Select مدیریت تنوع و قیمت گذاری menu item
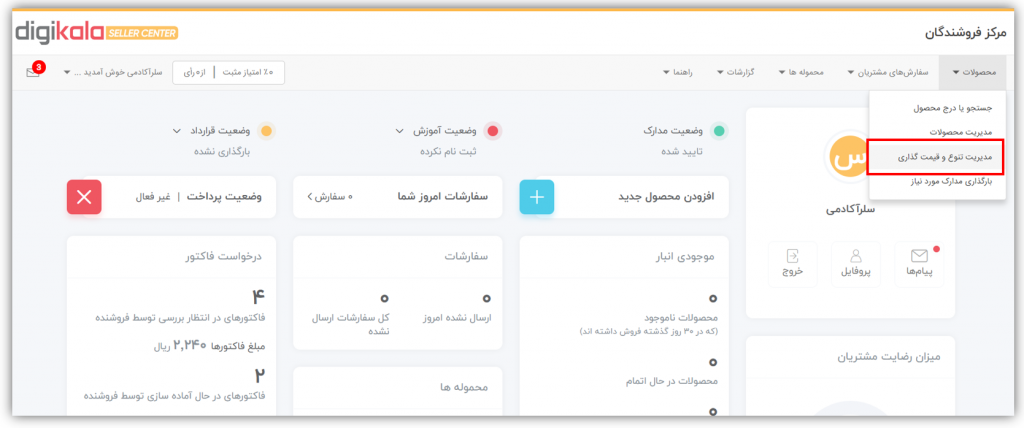The width and height of the screenshot is (1024, 428). click(934, 157)
